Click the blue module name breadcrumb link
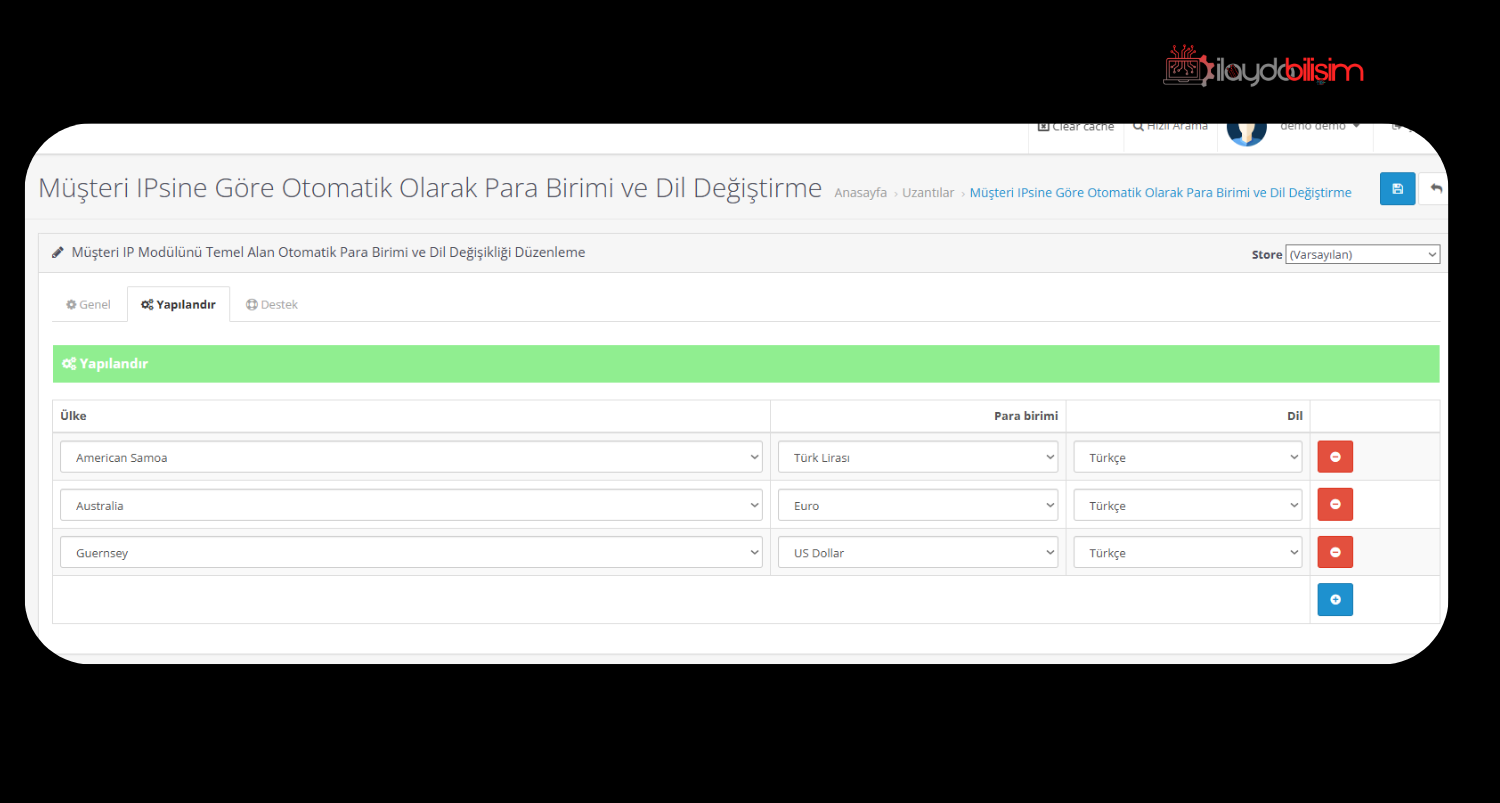The height and width of the screenshot is (803, 1500). pyautogui.click(x=1160, y=192)
